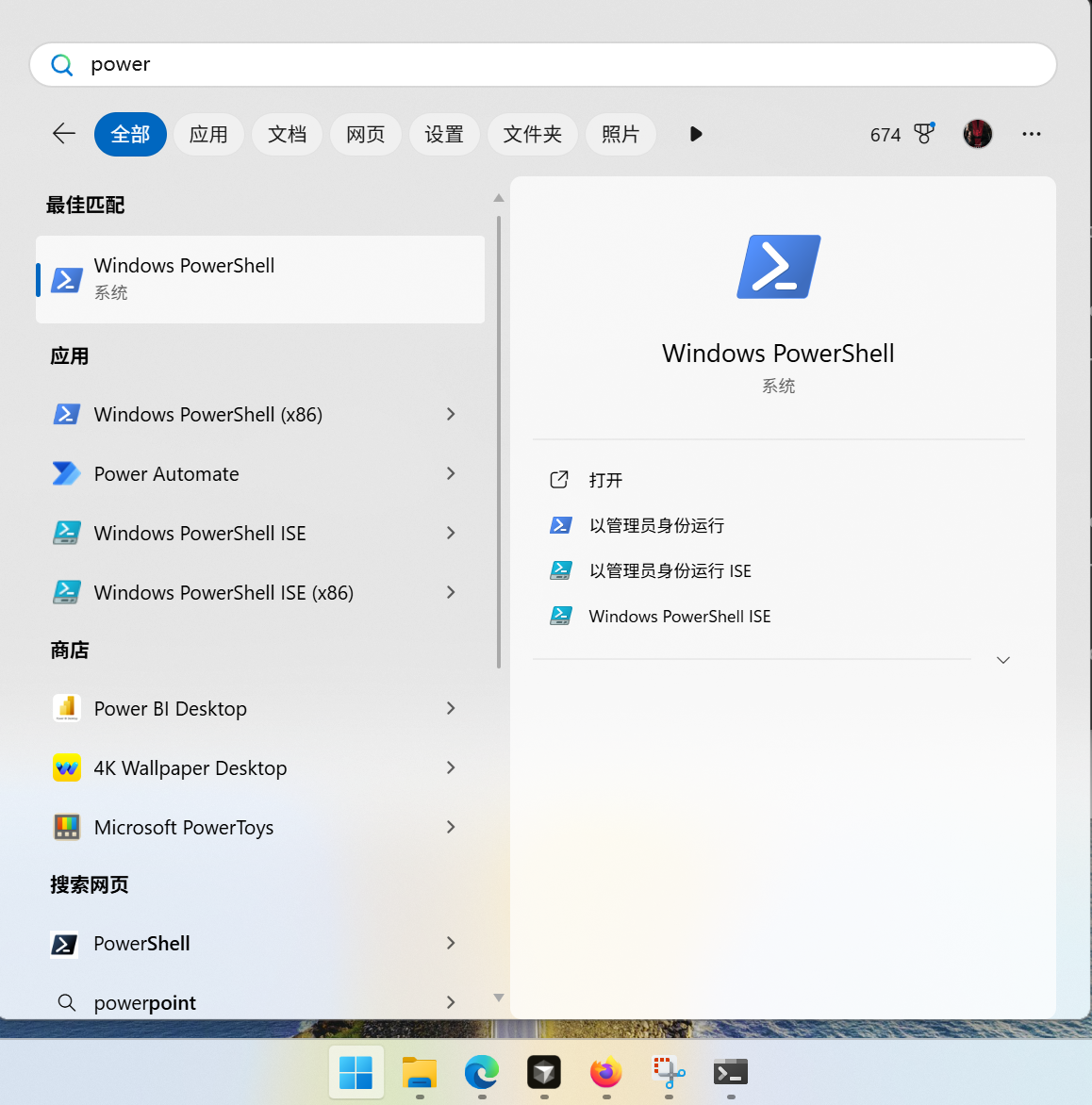
Task: Click the back arrow in search panel
Action: (x=63, y=134)
